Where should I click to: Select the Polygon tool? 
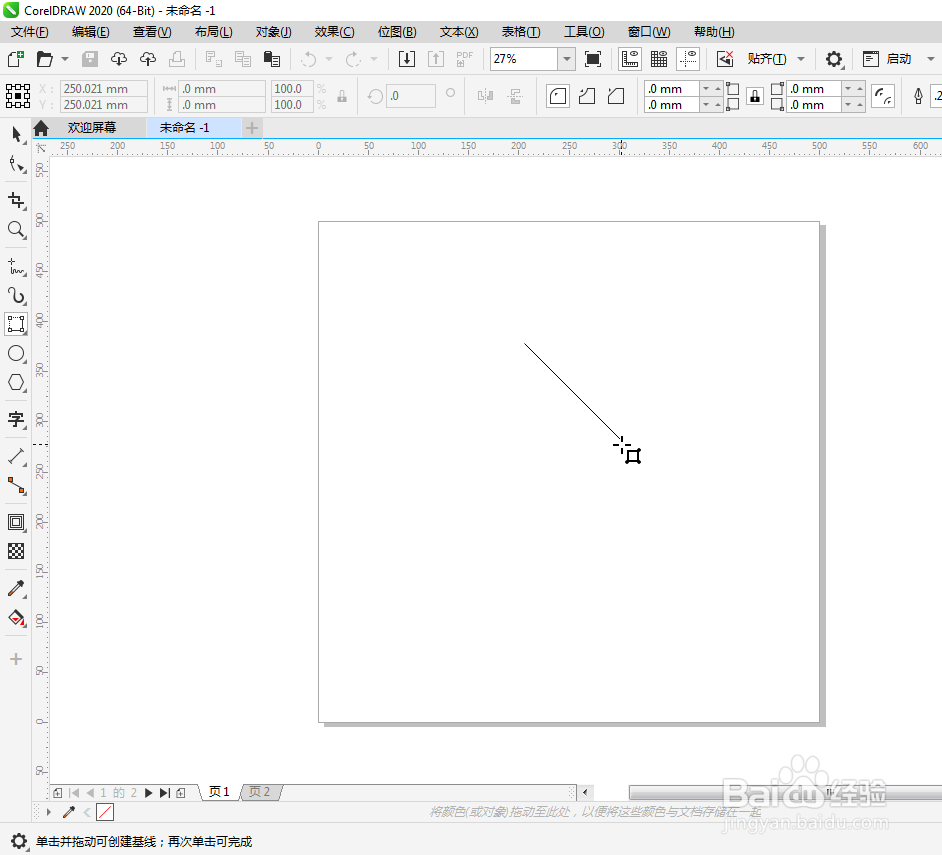(16, 383)
